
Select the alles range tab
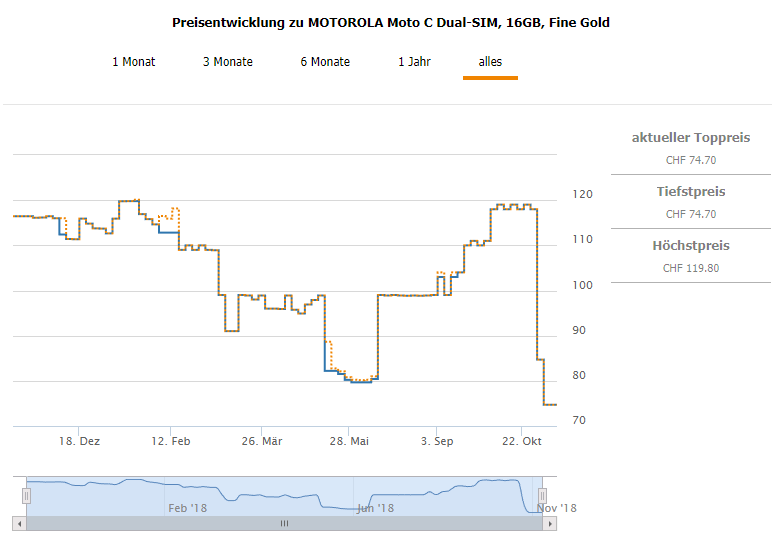(490, 62)
